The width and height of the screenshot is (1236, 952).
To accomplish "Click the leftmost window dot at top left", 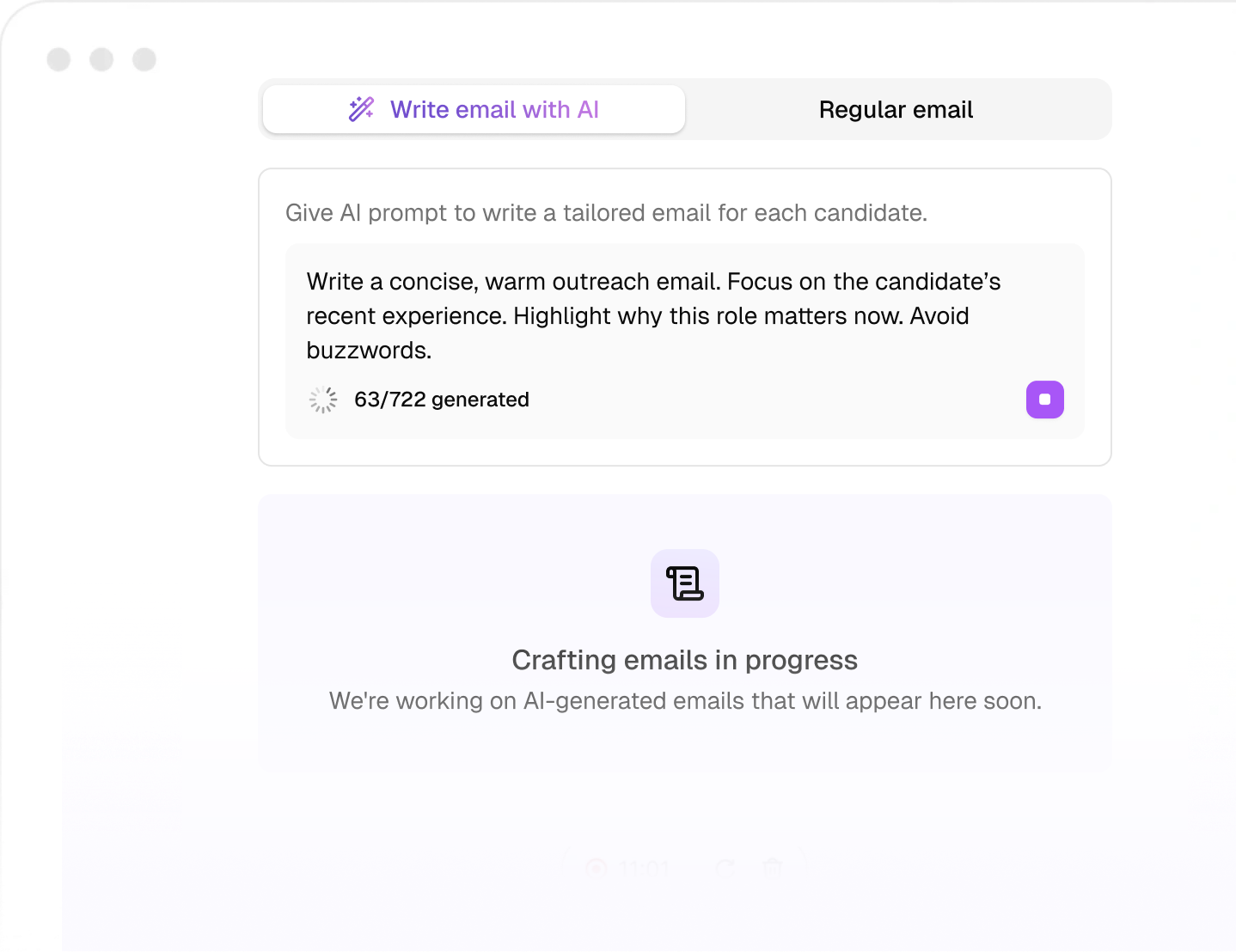I will pos(58,58).
